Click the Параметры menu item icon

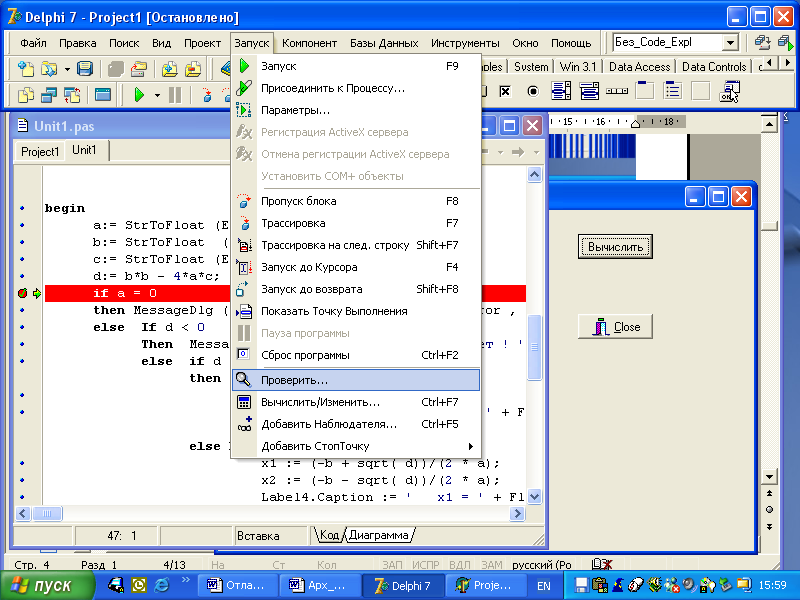[x=244, y=110]
